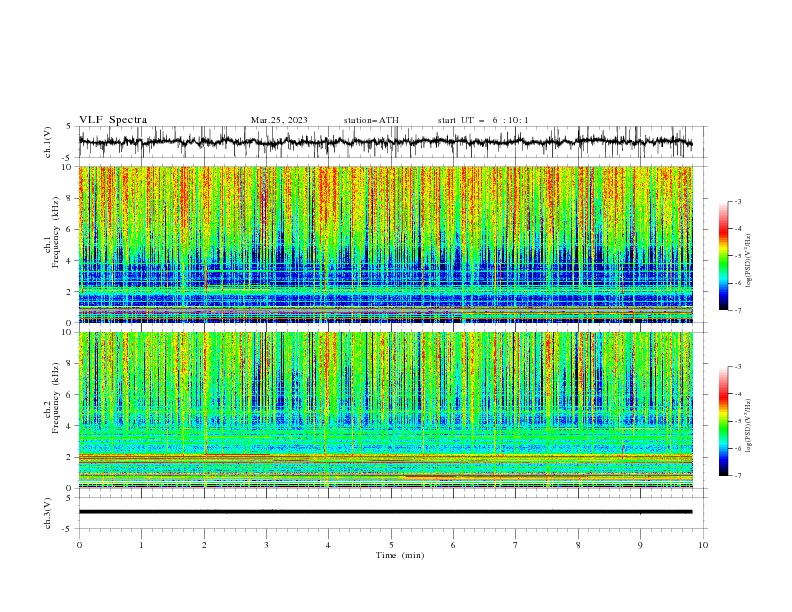
Task: Click inside the ch.2 spectrogram panel
Action: (385, 410)
